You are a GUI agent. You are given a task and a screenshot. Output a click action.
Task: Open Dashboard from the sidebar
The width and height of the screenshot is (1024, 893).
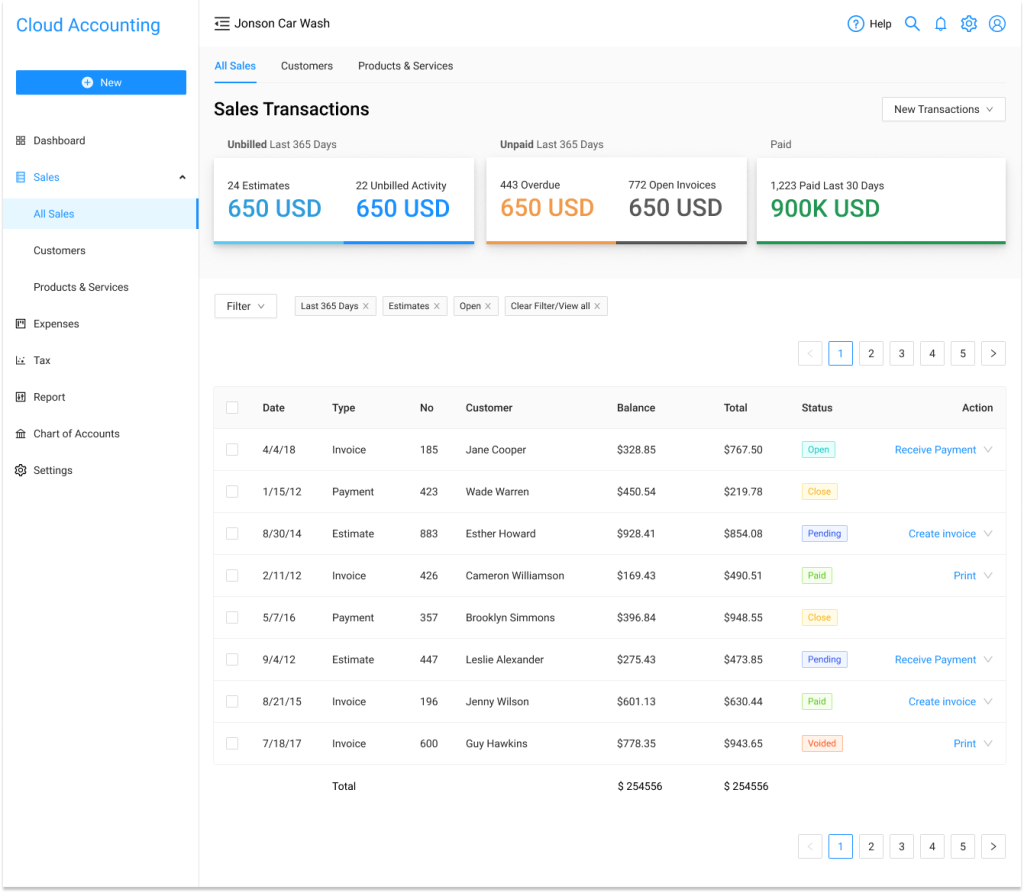pyautogui.click(x=59, y=141)
